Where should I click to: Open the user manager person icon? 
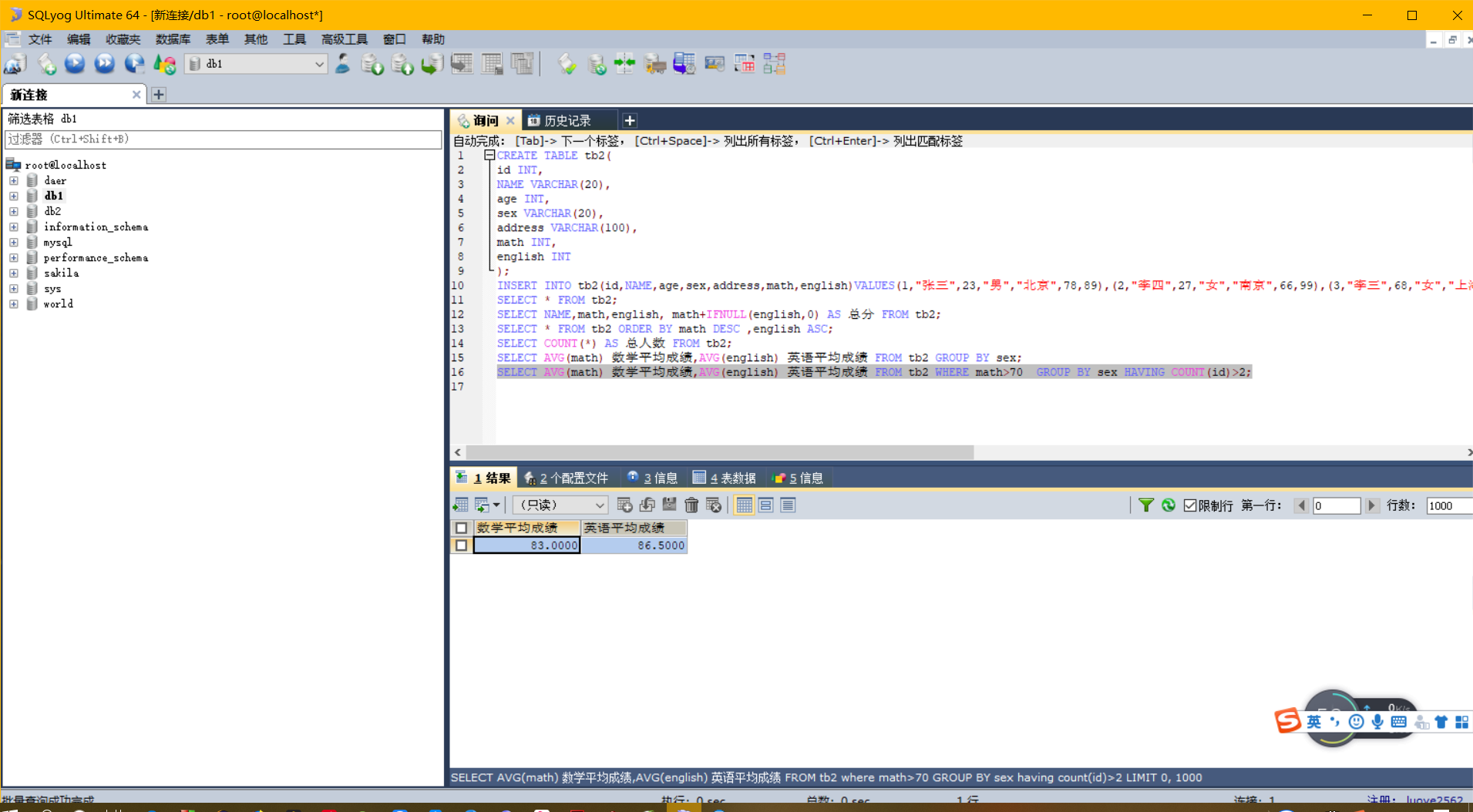click(343, 64)
